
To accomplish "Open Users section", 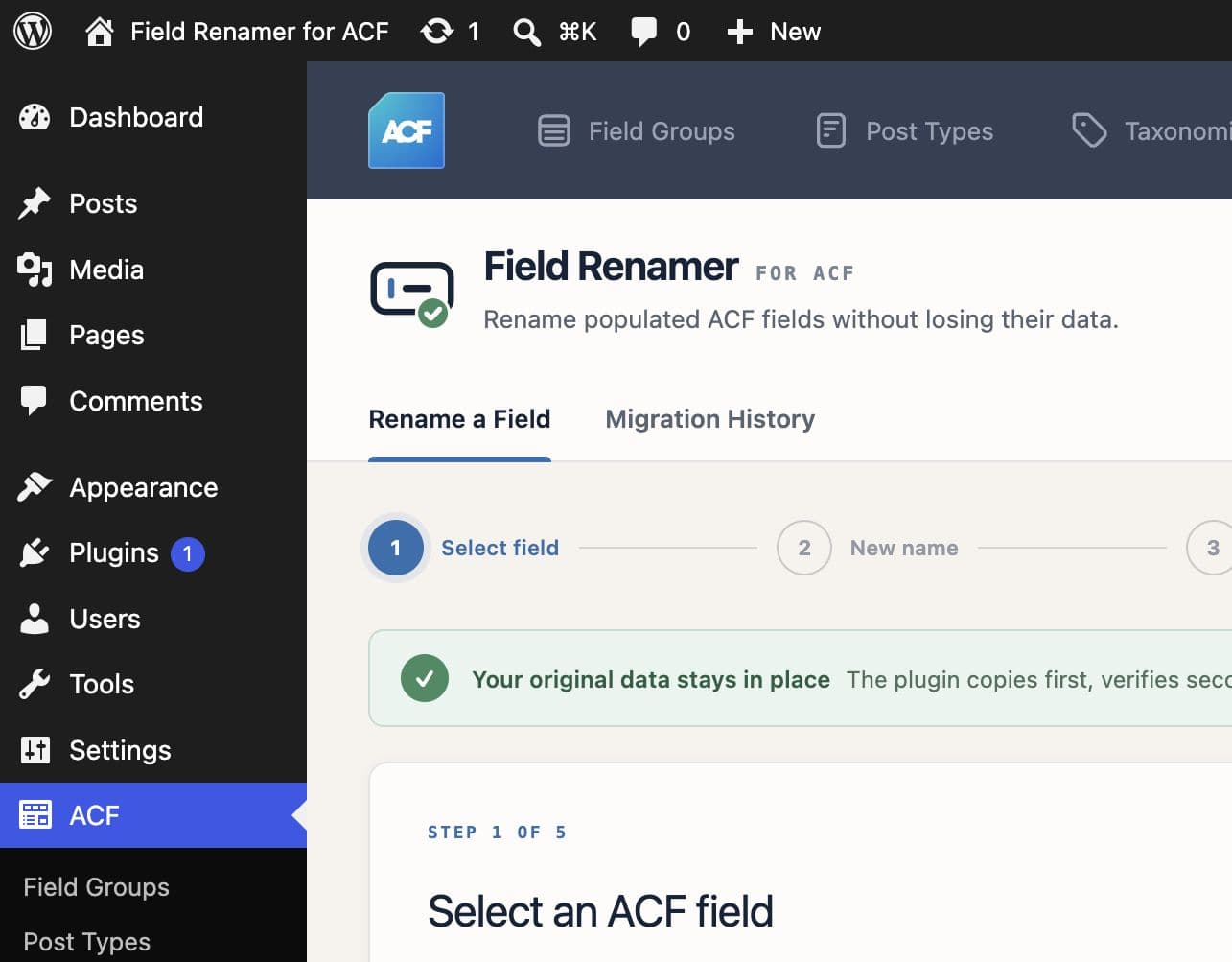I will [x=105, y=619].
